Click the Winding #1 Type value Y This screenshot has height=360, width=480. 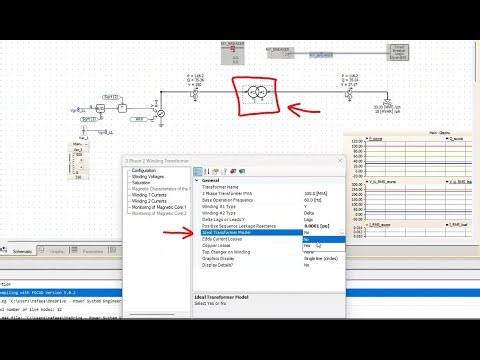coord(305,207)
